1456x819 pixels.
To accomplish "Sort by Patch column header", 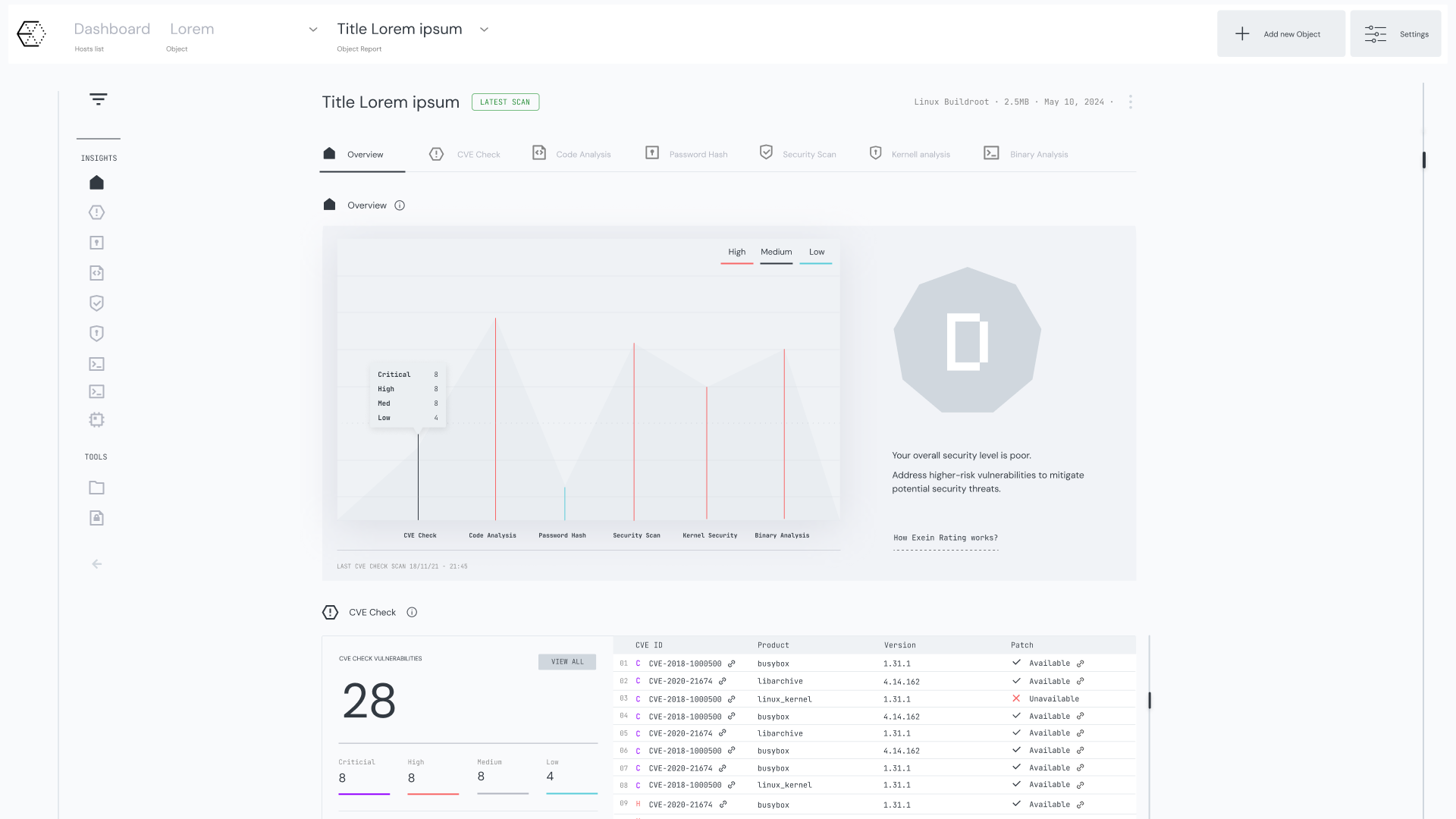I will pos(1021,645).
